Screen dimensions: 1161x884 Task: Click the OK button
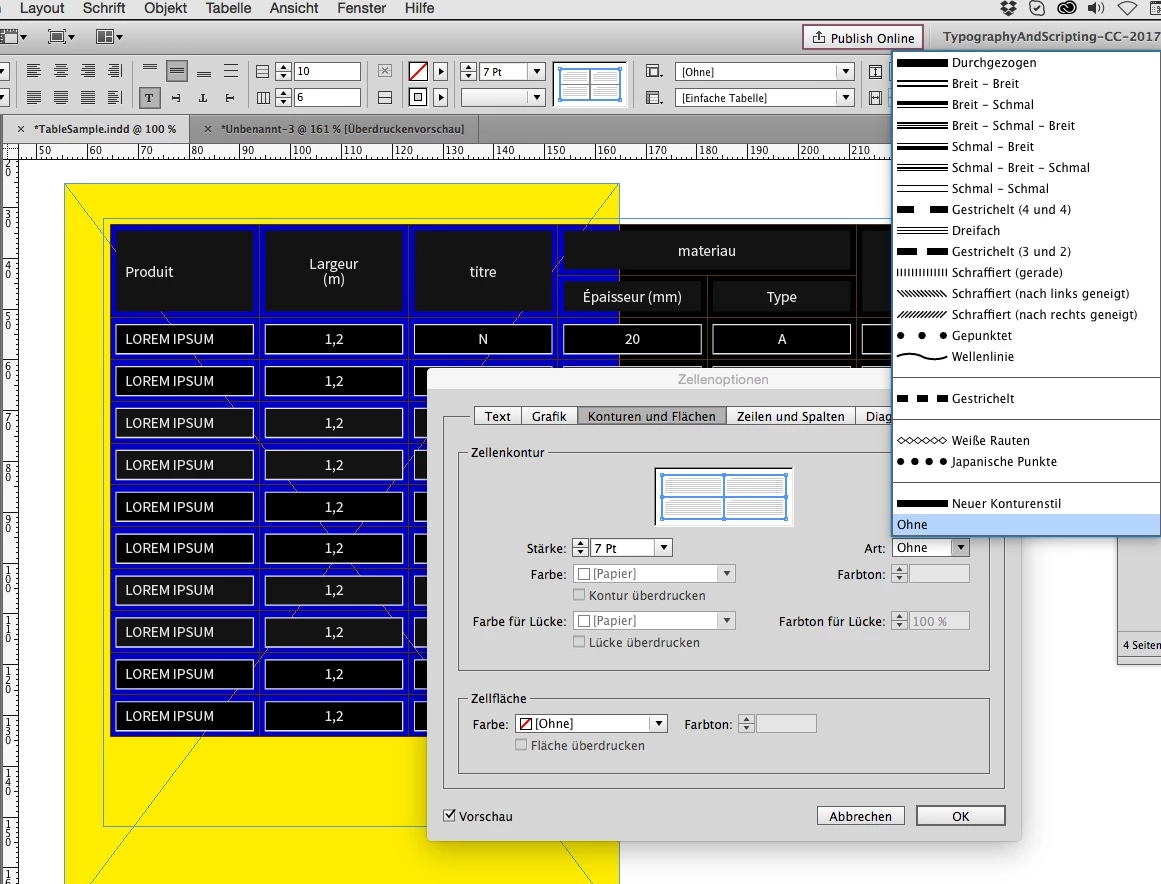pos(960,816)
